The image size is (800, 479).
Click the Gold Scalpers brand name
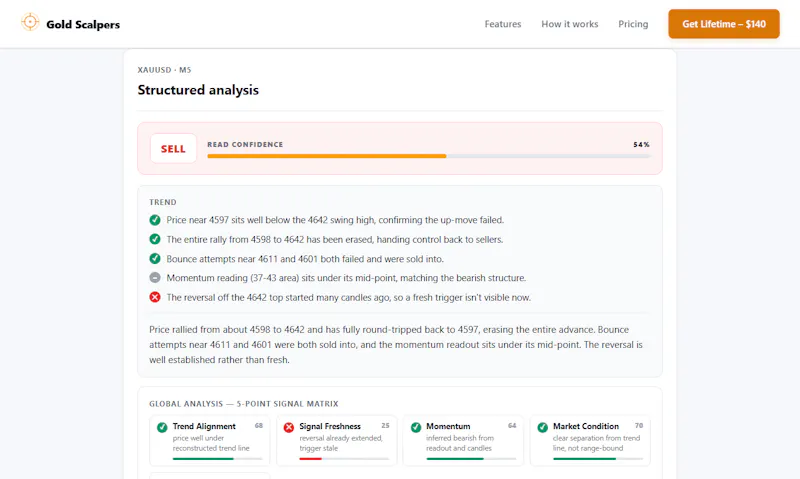coord(83,24)
